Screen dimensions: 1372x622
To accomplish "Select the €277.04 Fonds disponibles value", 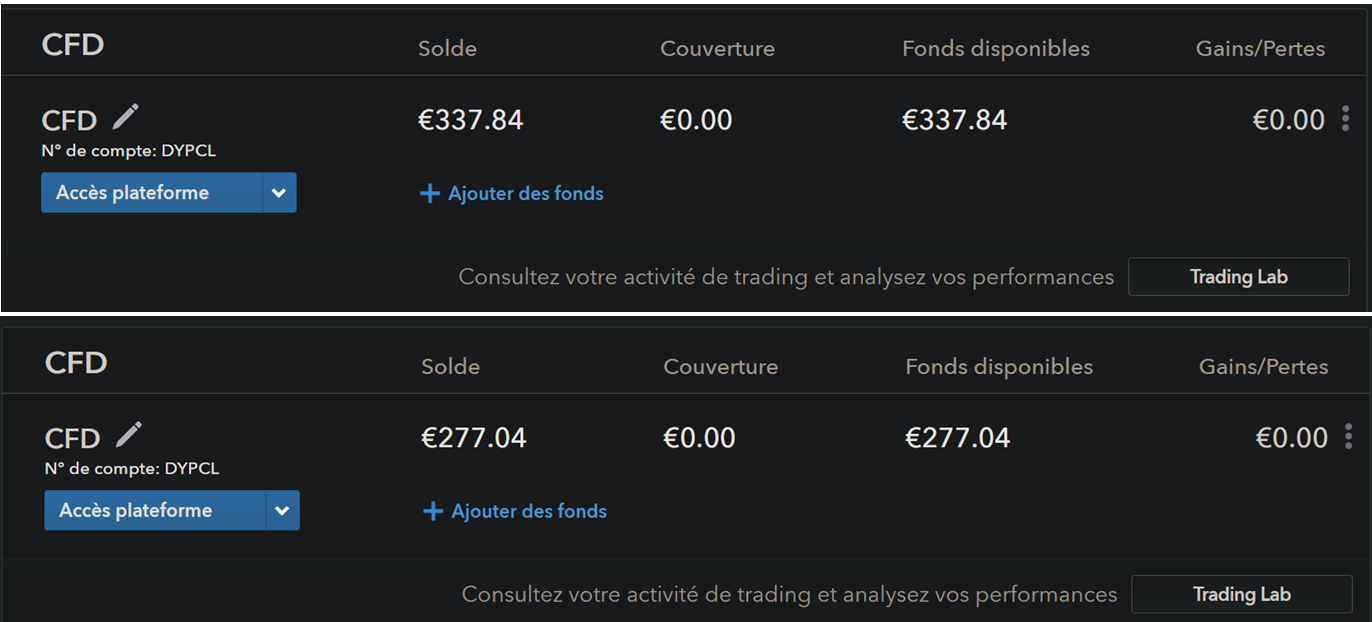I will pyautogui.click(x=957, y=438).
